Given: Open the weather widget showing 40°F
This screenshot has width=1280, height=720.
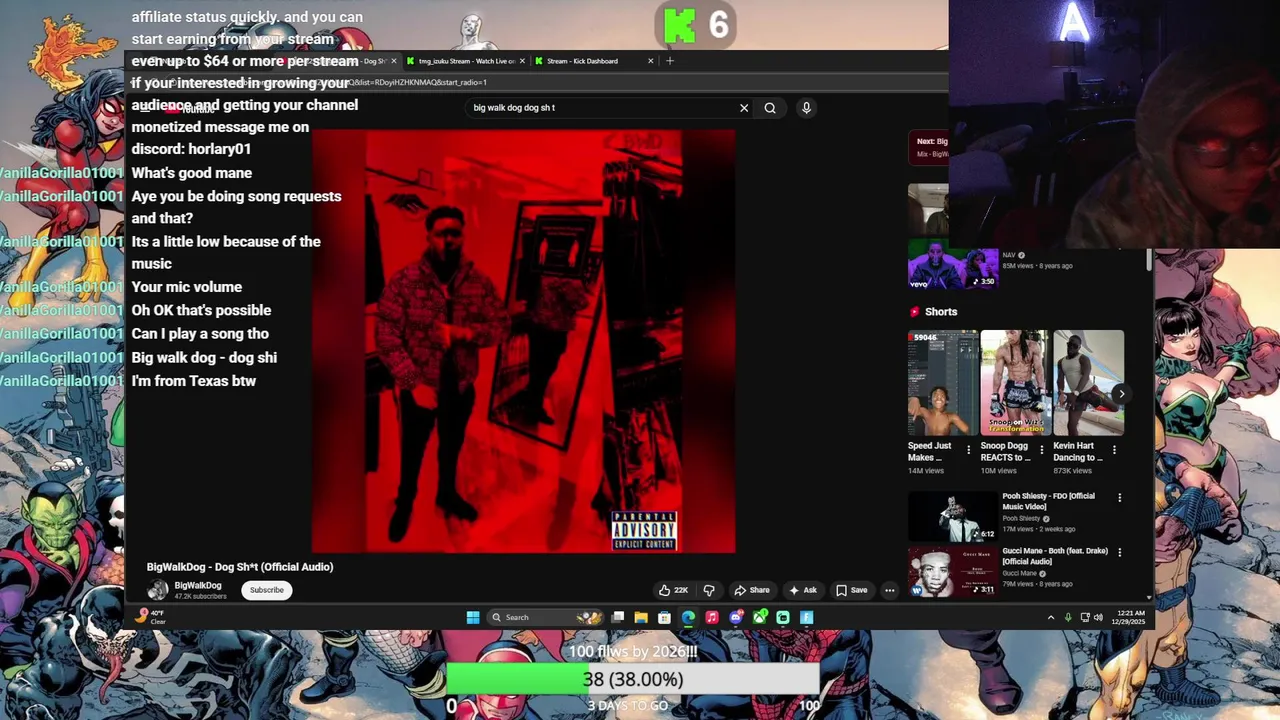Looking at the screenshot, I should tap(152, 617).
